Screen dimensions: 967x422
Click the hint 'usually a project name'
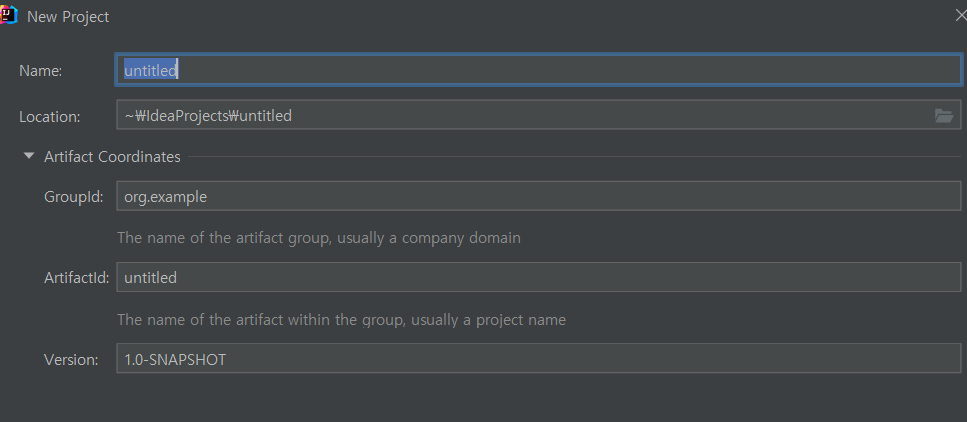488,320
